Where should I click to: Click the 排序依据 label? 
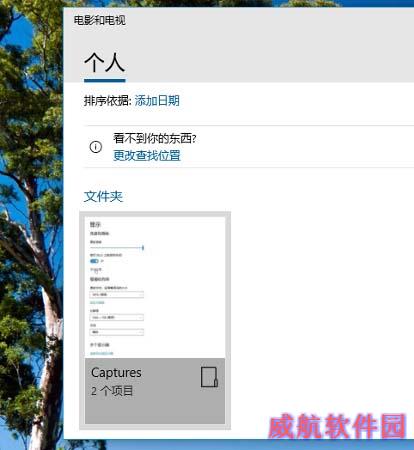coord(108,101)
